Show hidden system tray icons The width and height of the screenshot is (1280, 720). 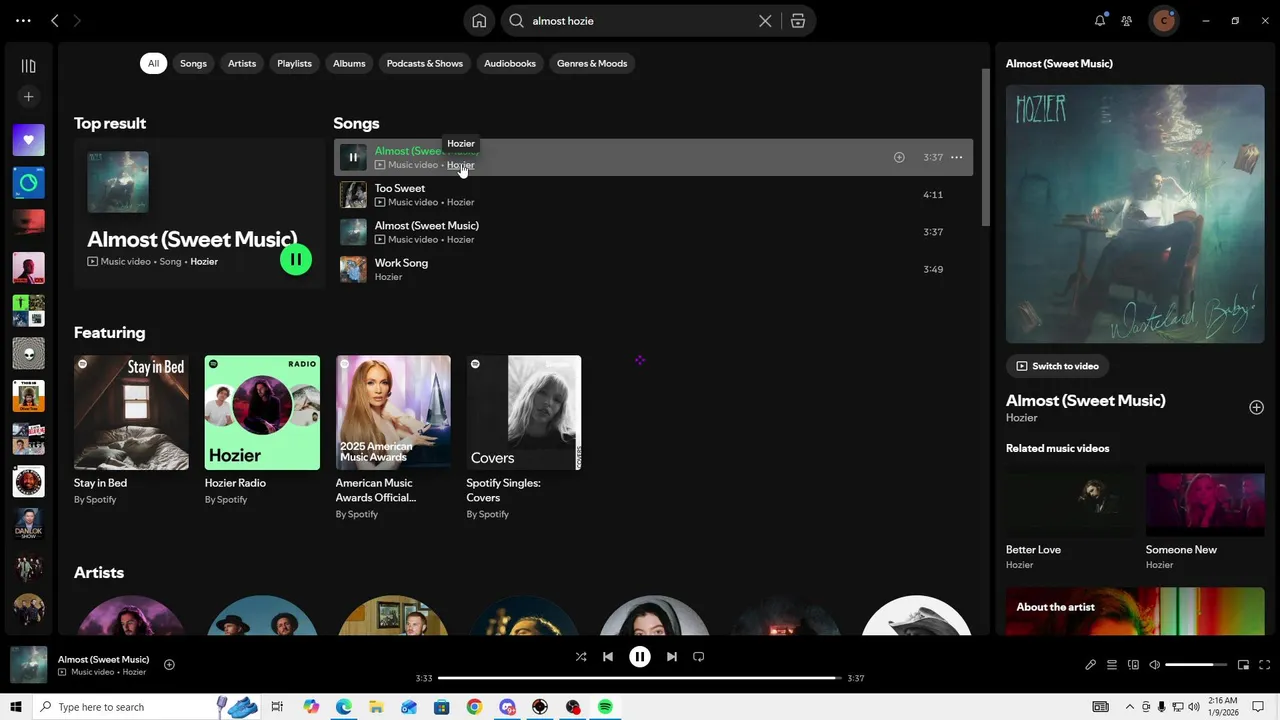click(1130, 707)
